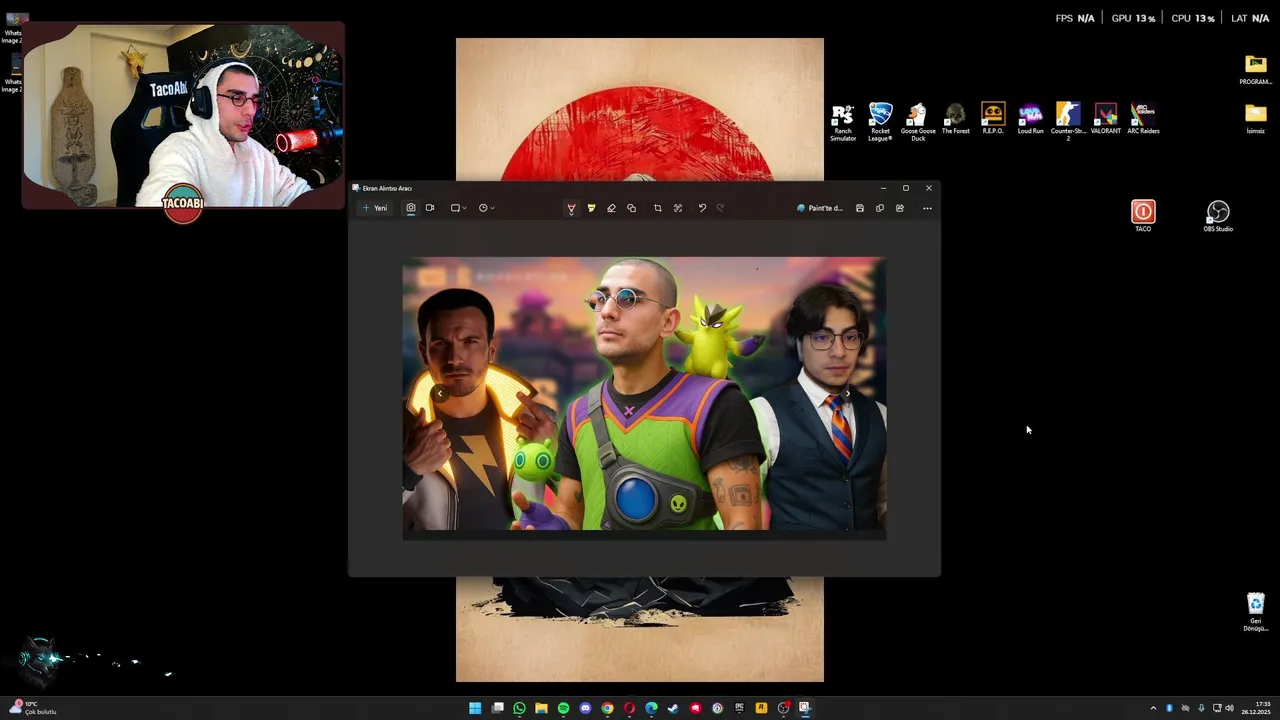Open the delay timer dropdown
1280x720 pixels.
coord(486,208)
